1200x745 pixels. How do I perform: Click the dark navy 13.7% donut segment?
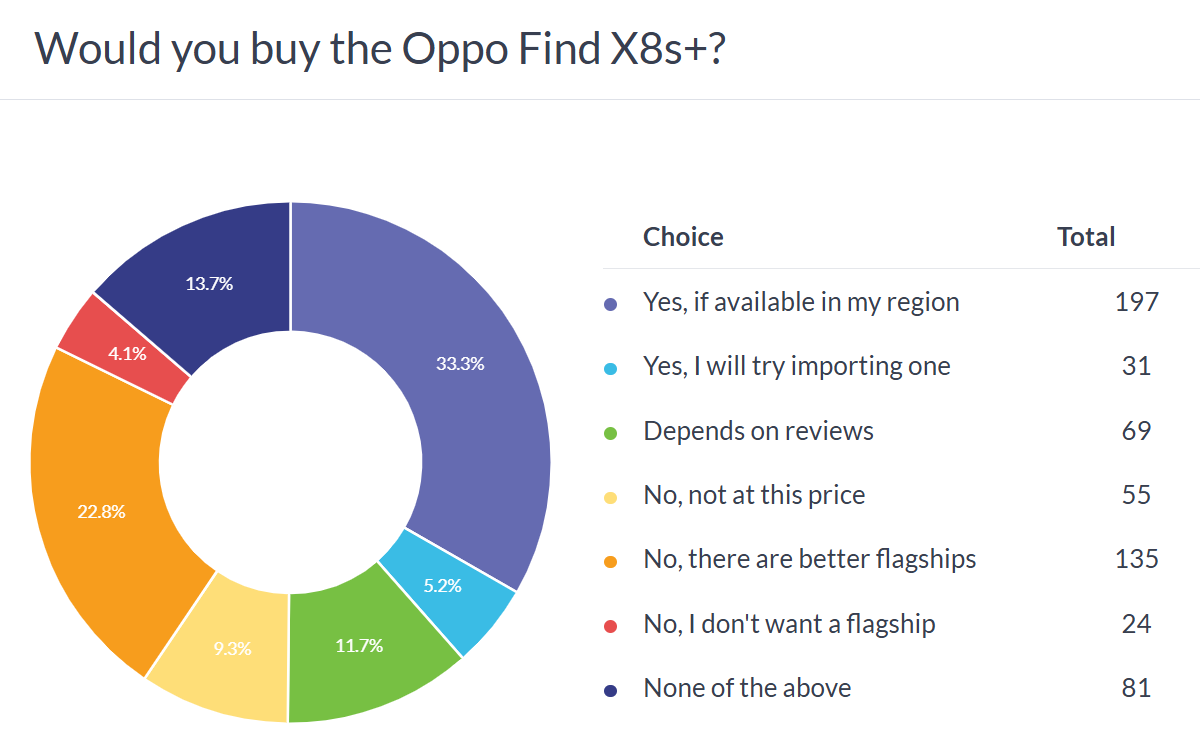click(209, 283)
